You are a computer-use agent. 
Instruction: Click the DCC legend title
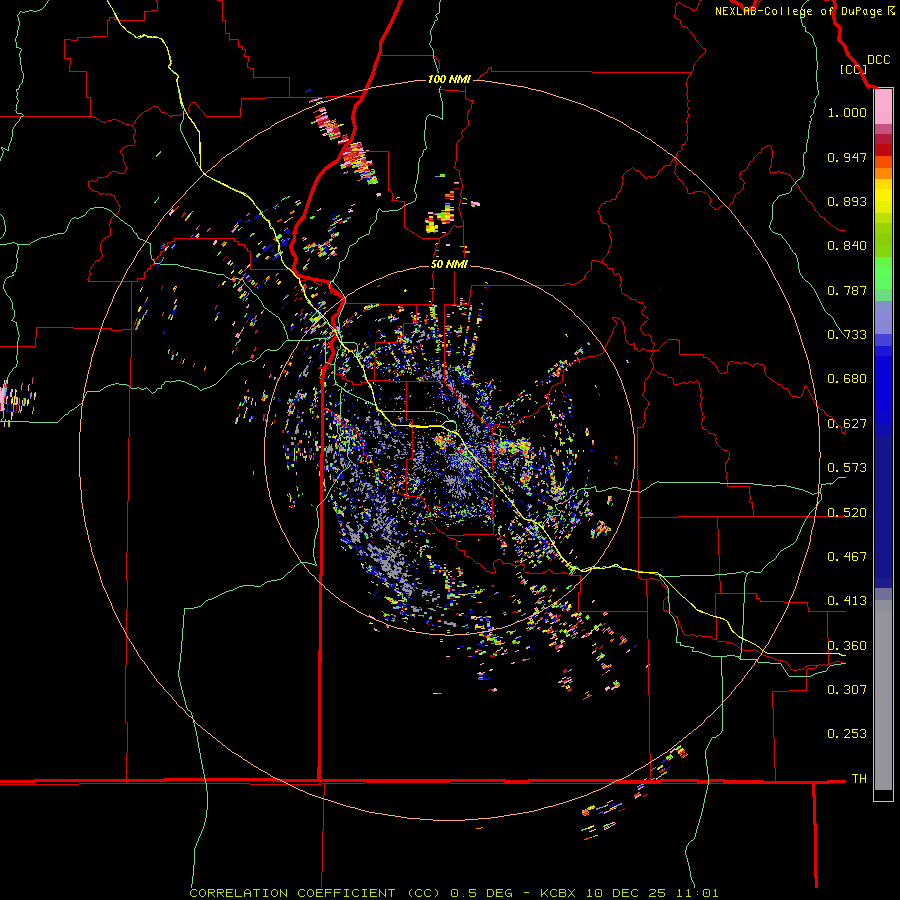pos(878,60)
